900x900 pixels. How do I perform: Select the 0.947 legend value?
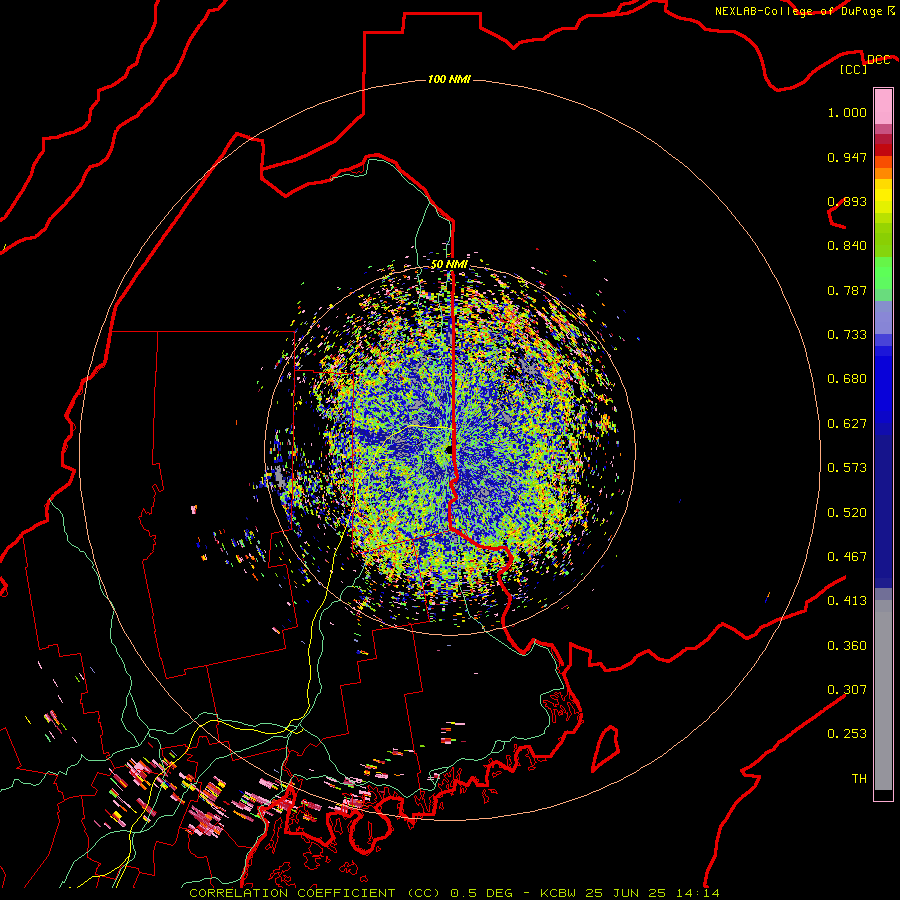(847, 157)
